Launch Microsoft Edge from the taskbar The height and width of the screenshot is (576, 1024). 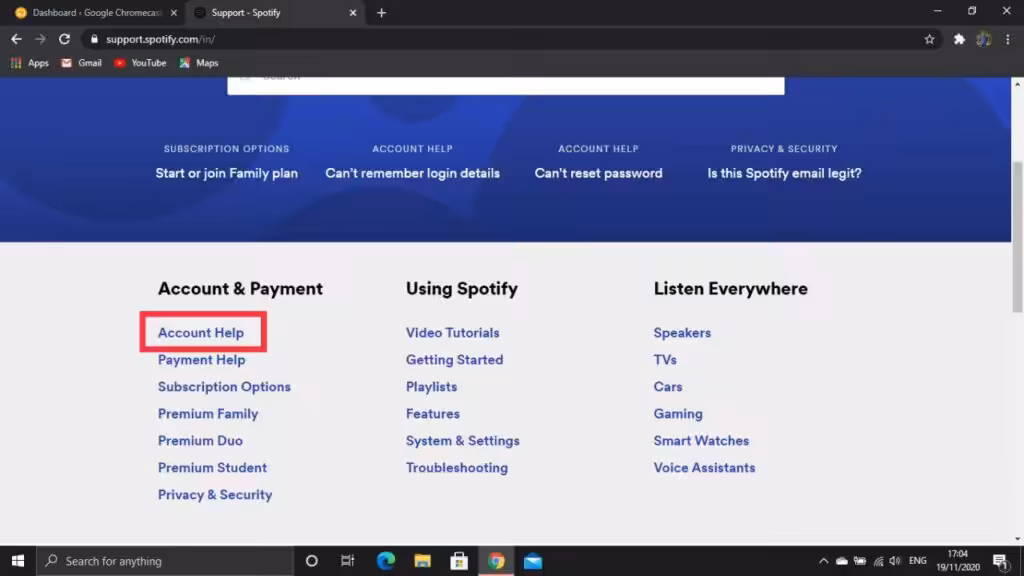point(385,561)
